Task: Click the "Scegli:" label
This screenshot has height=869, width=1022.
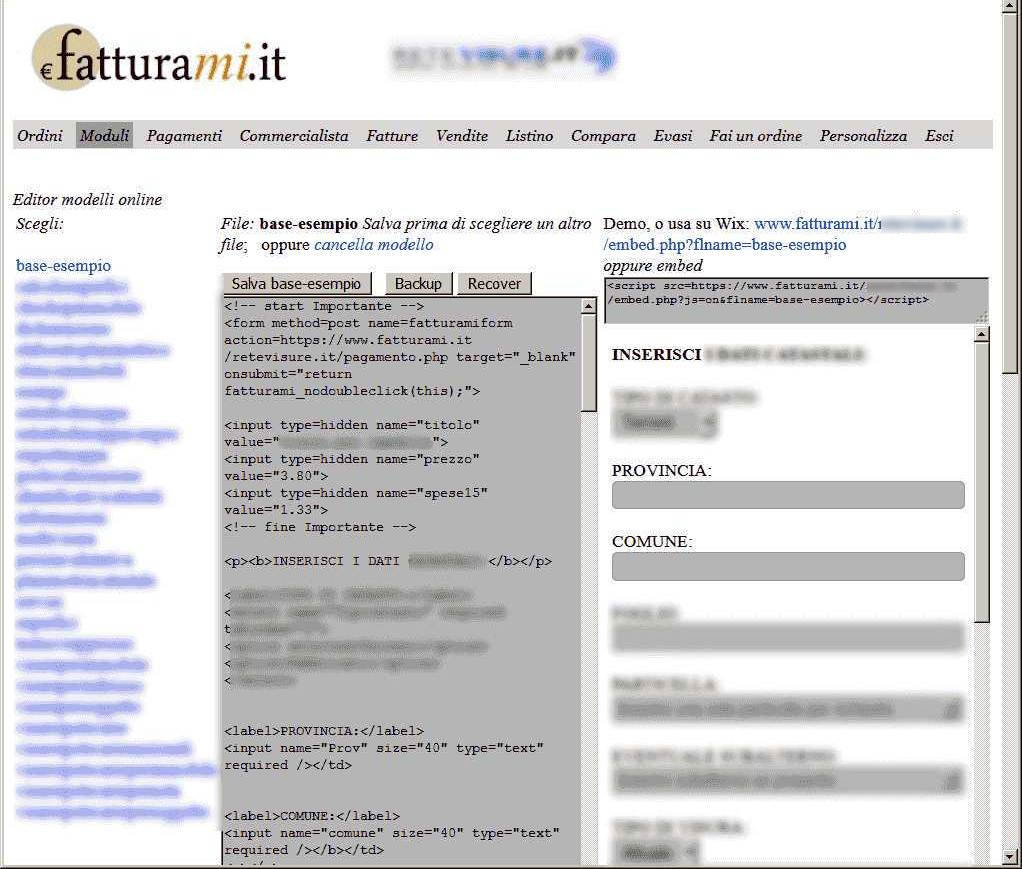Action: tap(40, 224)
